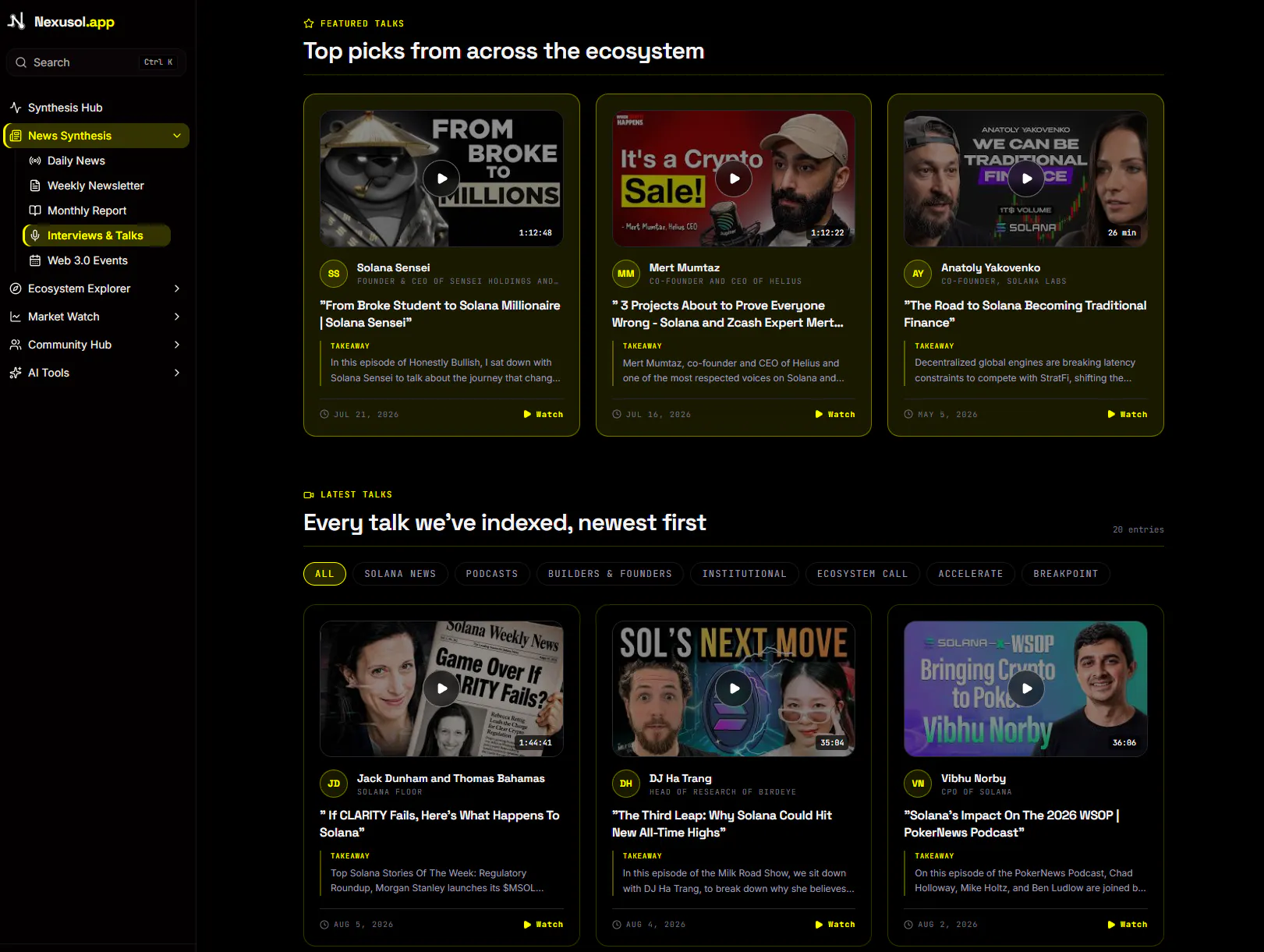Expand the Community Hub submenu arrow
The image size is (1264, 952).
click(177, 345)
